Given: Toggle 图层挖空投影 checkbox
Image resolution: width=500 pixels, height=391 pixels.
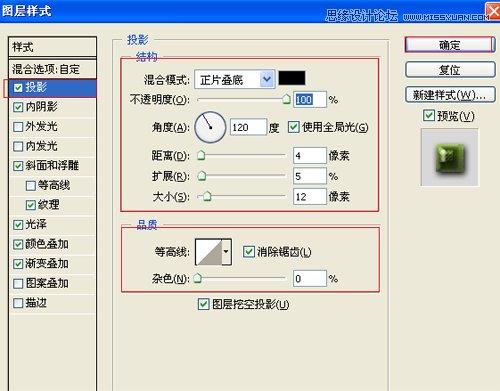Looking at the screenshot, I should 203,304.
